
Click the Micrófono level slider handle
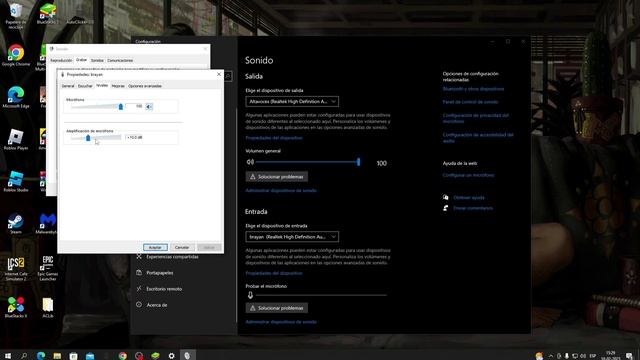point(120,107)
